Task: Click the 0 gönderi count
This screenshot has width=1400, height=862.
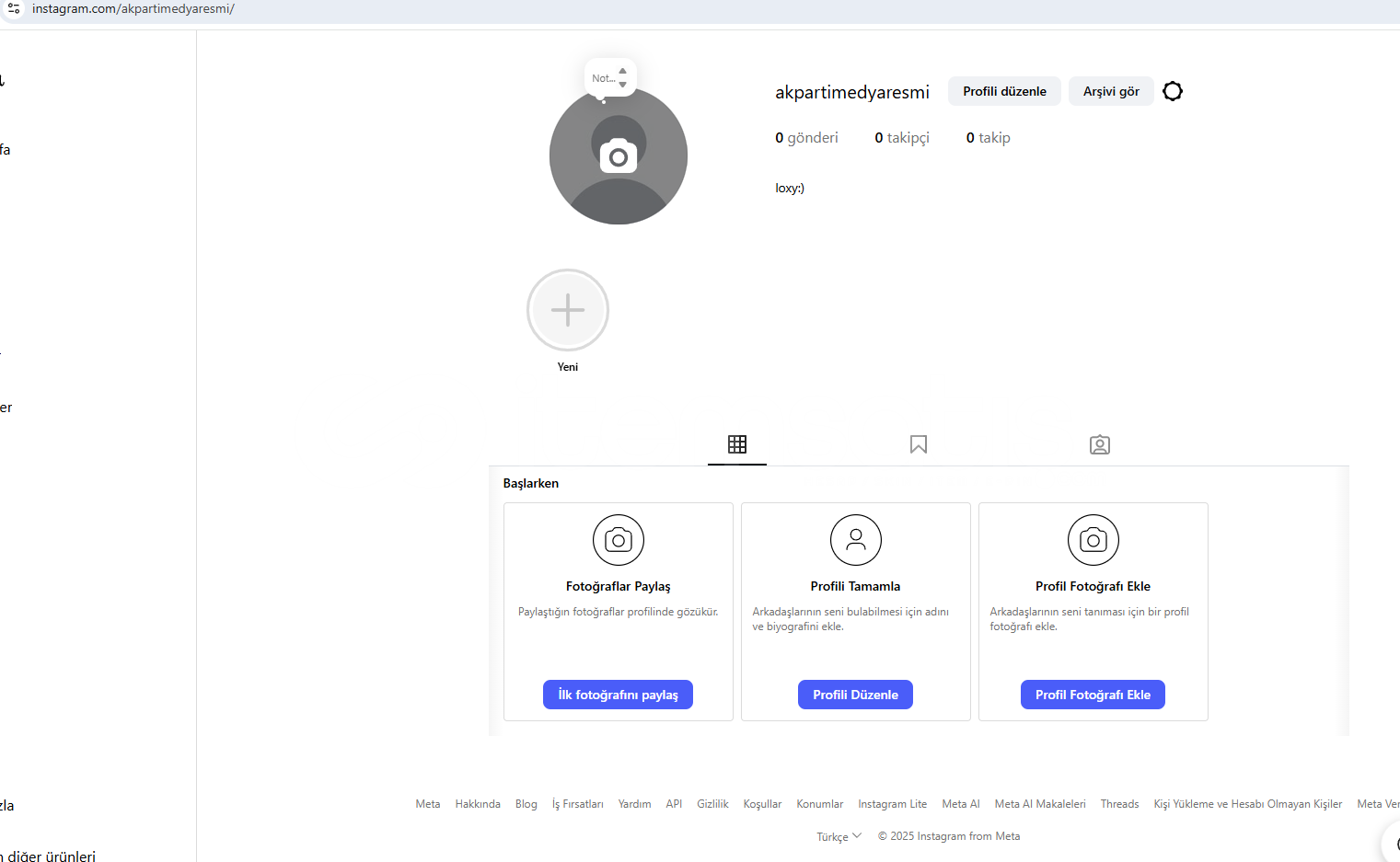Action: tap(806, 137)
